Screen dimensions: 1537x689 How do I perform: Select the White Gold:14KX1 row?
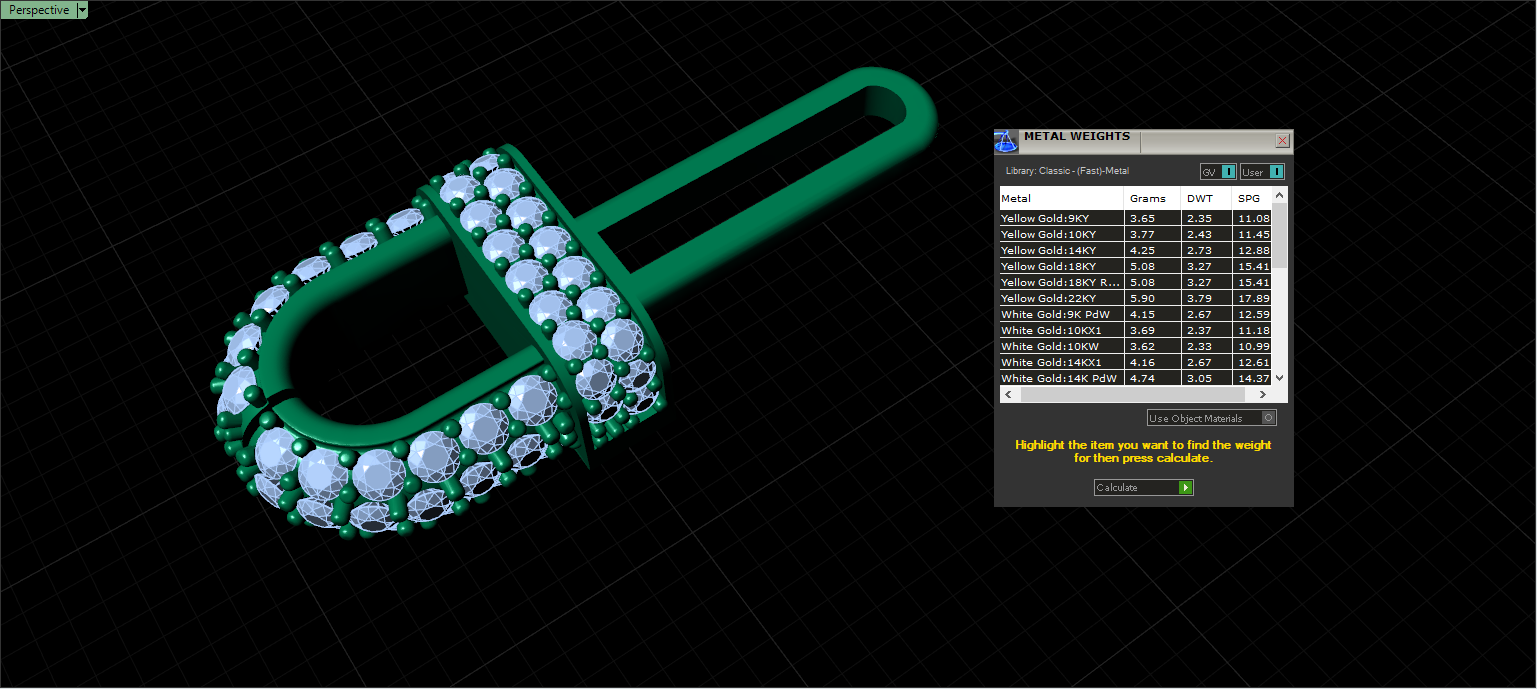click(1136, 362)
